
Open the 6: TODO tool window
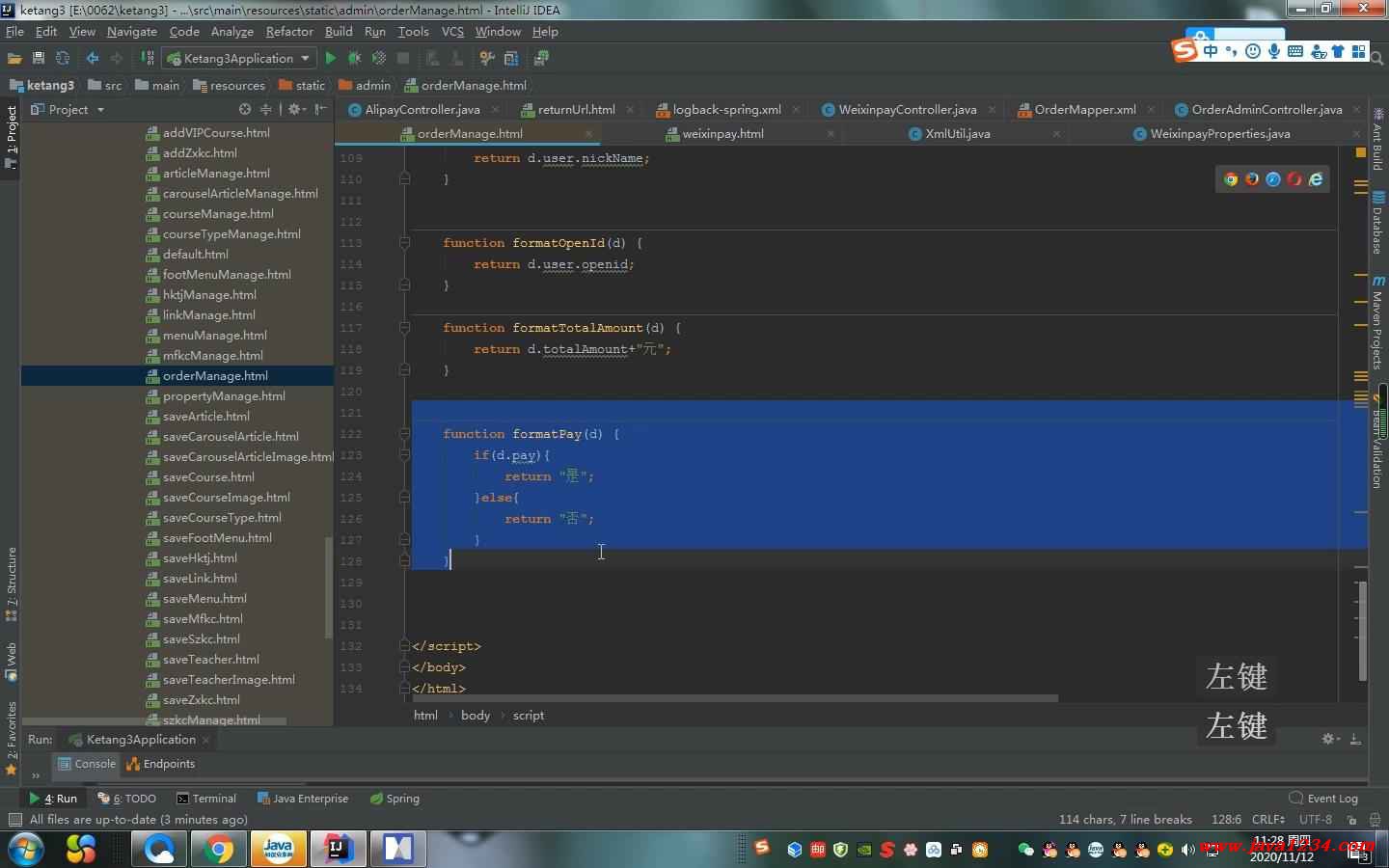click(x=126, y=799)
